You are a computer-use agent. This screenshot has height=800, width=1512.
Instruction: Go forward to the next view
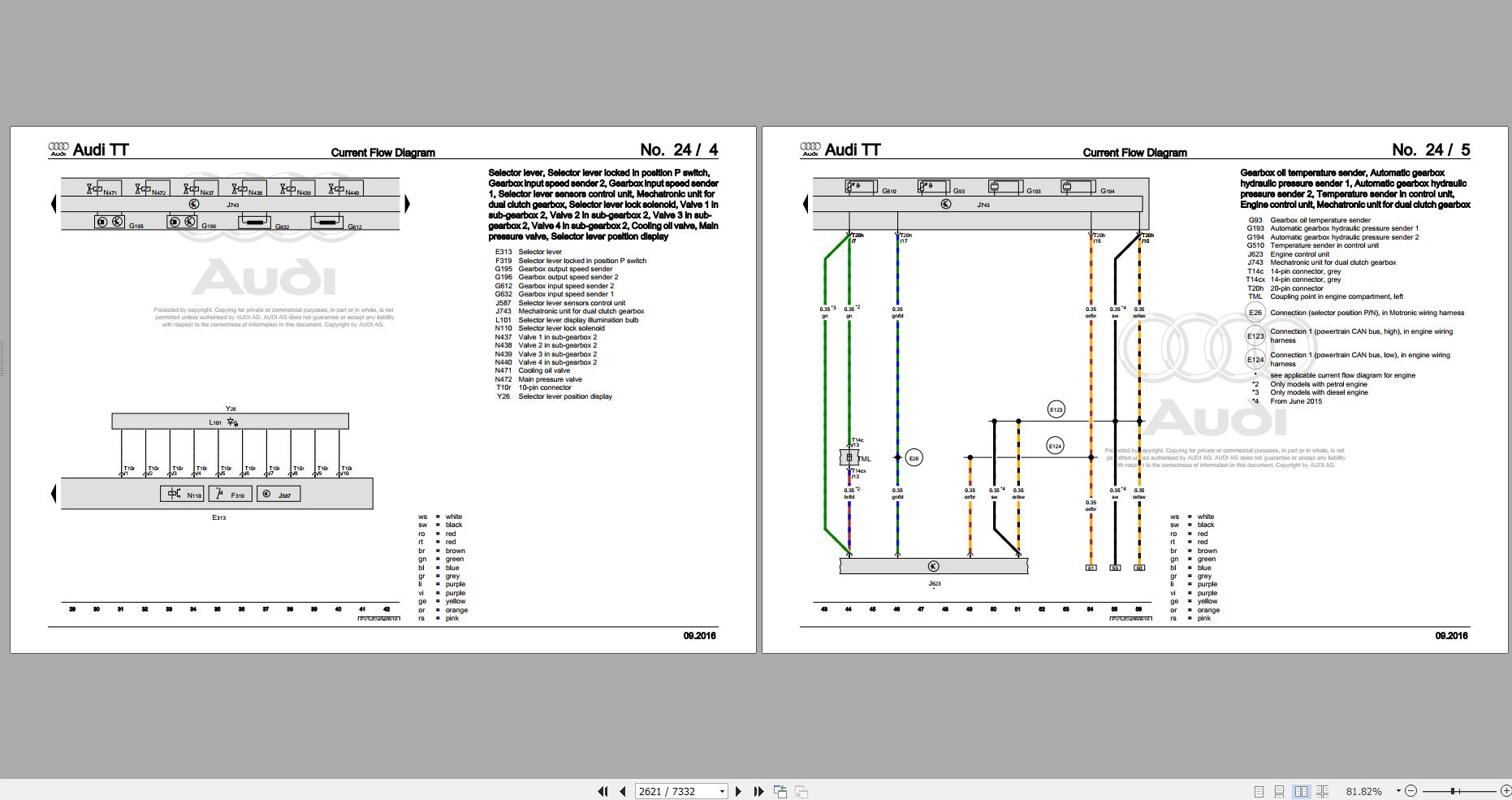(801, 791)
